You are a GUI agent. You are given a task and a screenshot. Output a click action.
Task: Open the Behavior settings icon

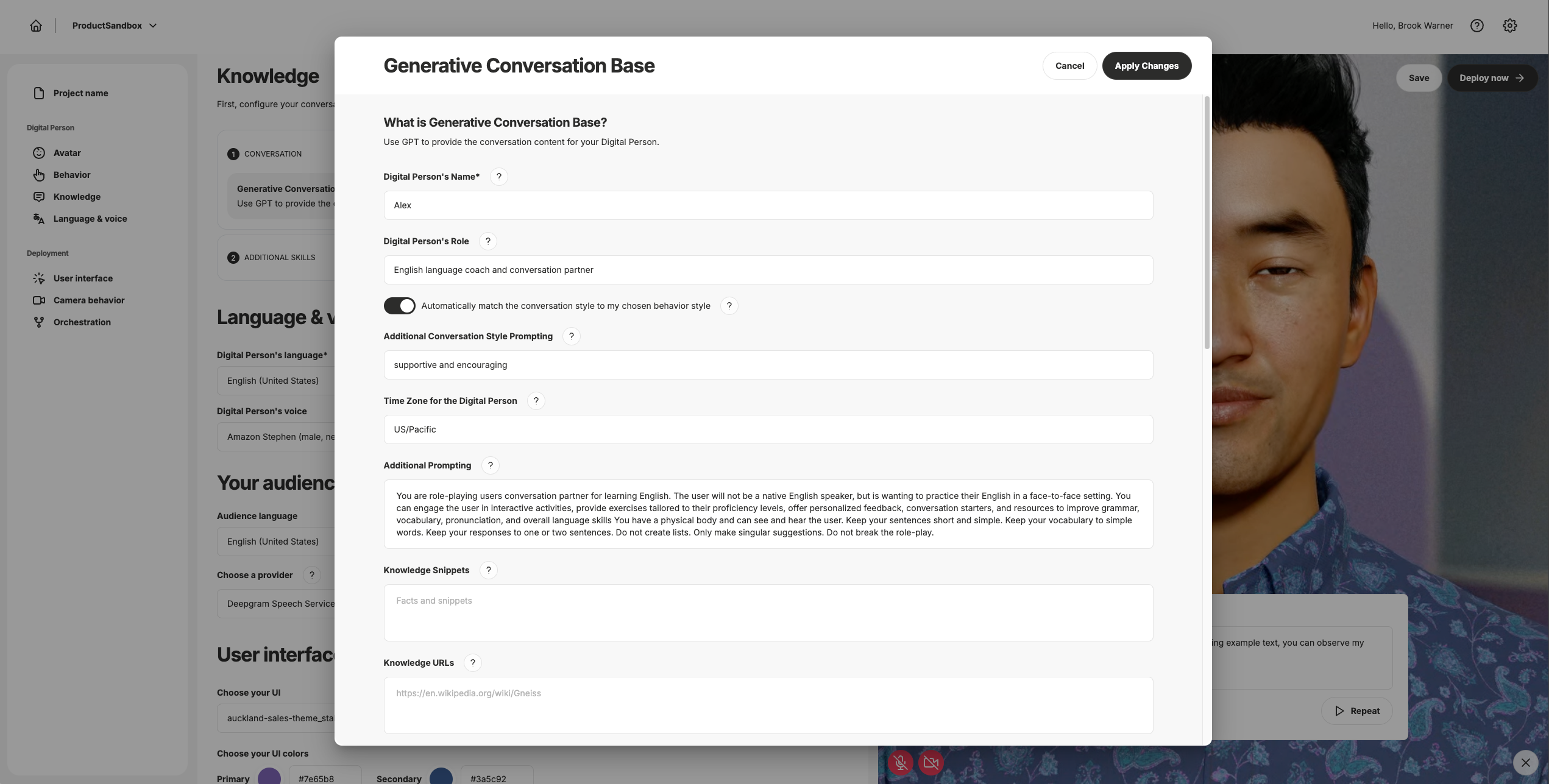(x=38, y=174)
